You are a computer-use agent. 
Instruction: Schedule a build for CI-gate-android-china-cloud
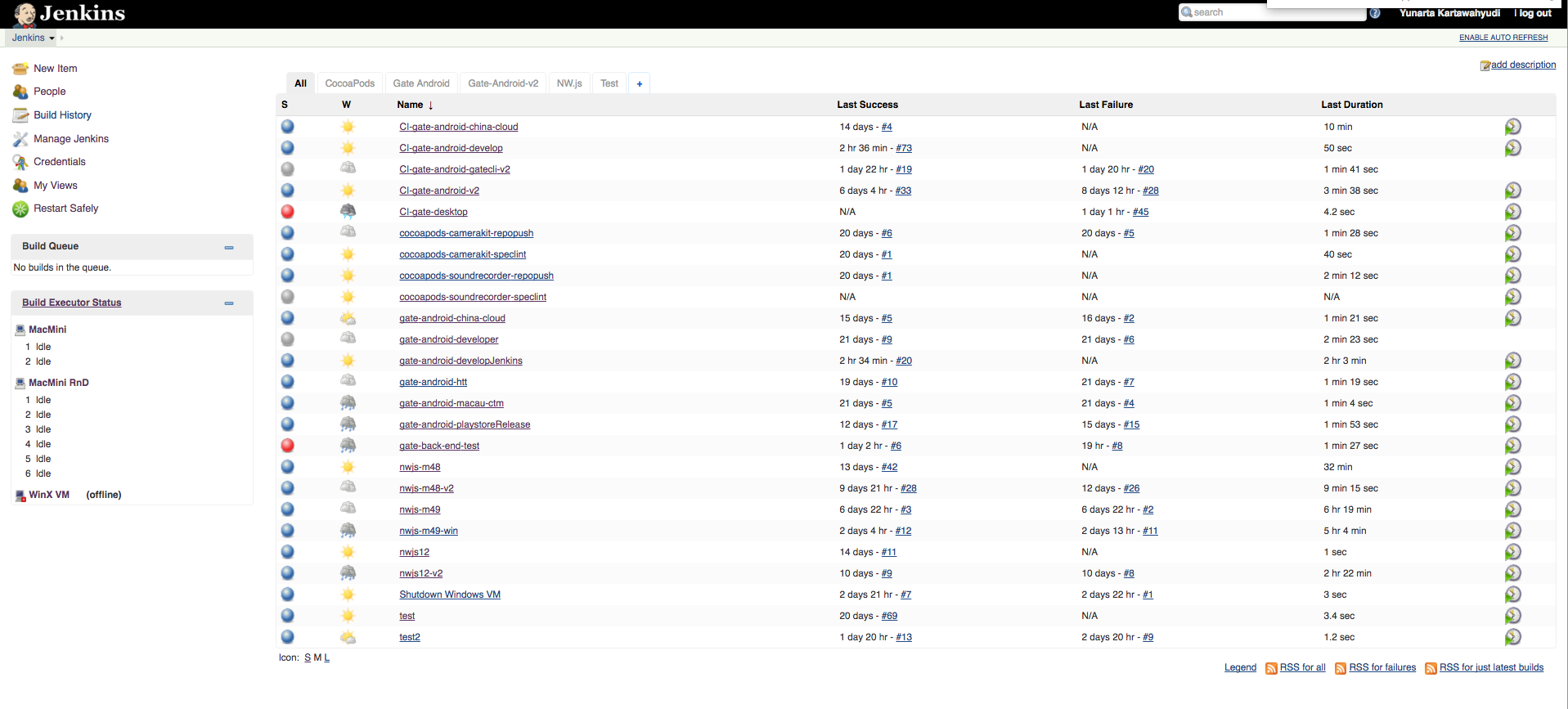(1513, 127)
